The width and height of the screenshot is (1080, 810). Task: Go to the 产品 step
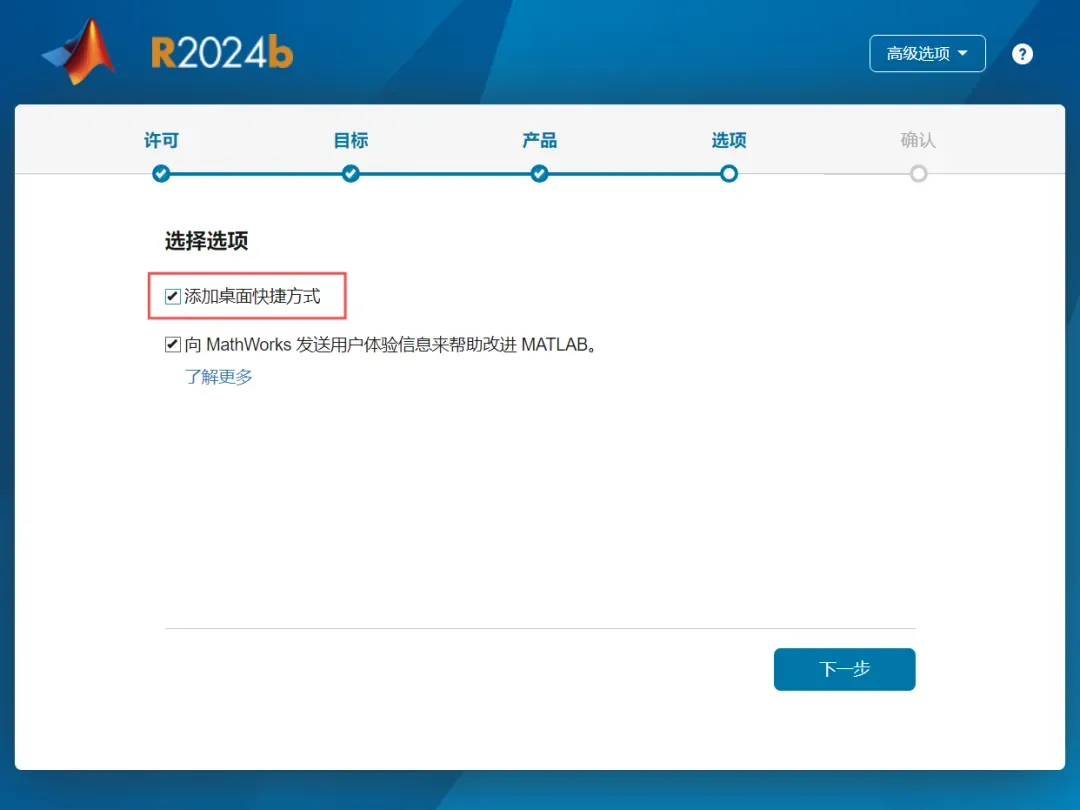539,141
